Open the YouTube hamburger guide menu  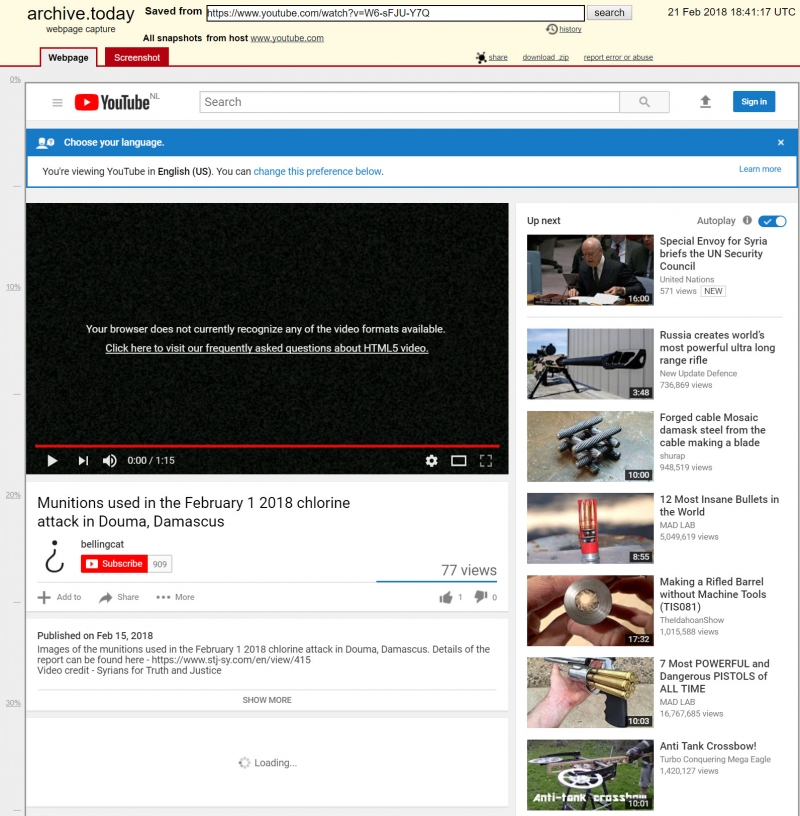point(57,102)
